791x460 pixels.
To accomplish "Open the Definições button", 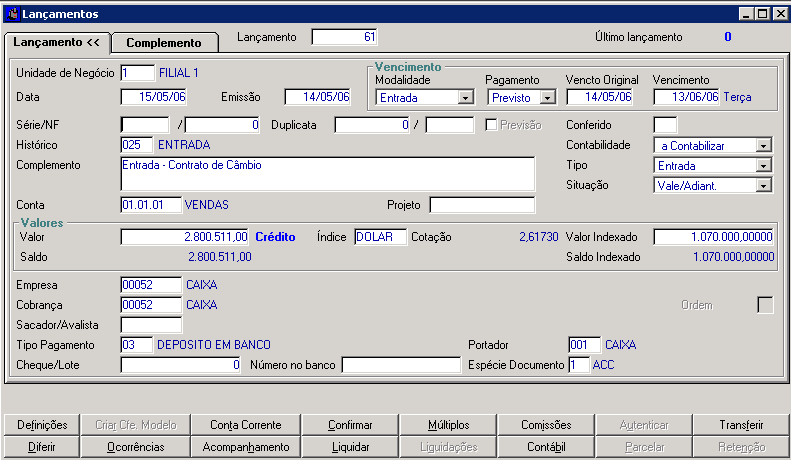I will [42, 425].
